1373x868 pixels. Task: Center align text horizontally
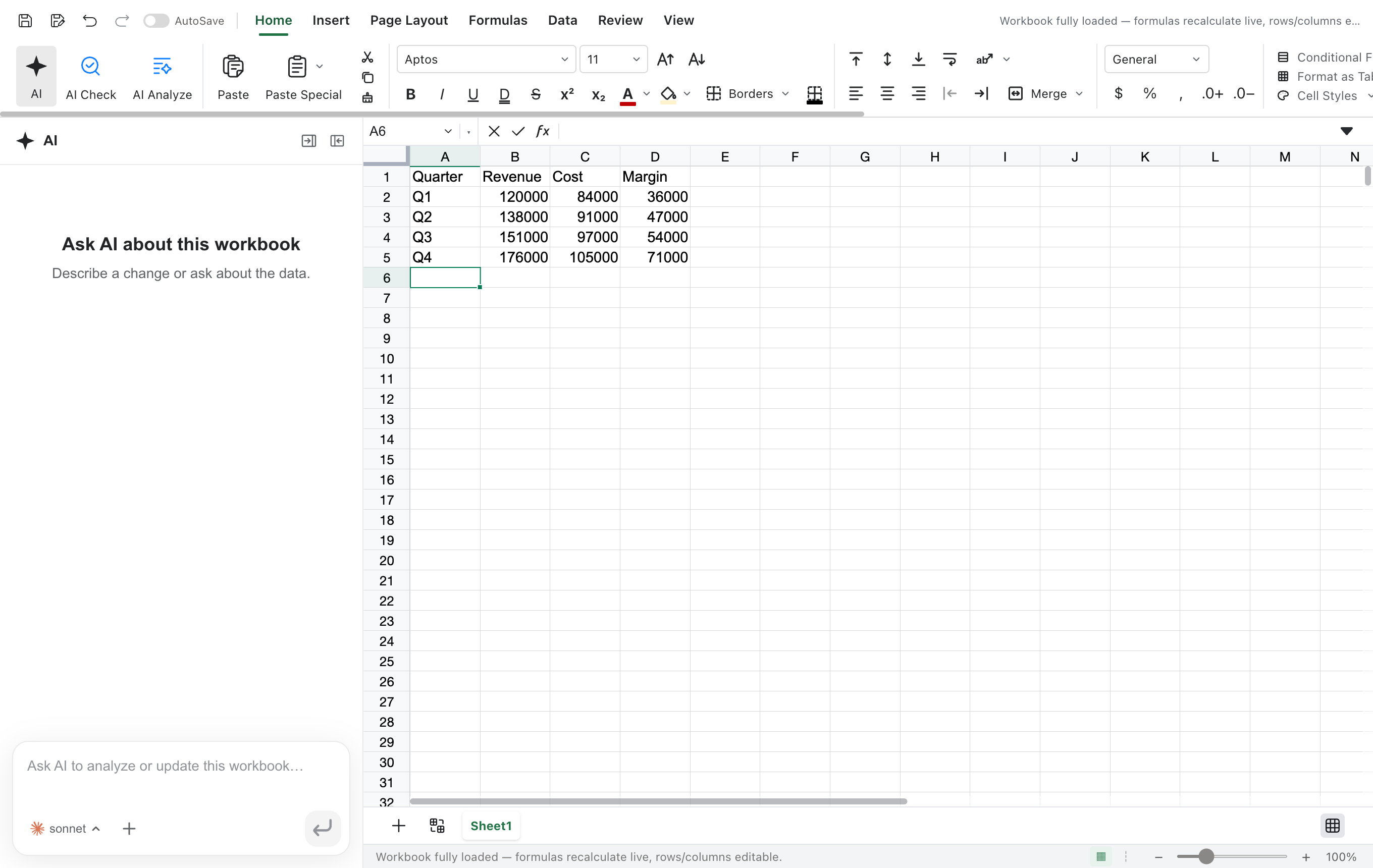click(887, 93)
